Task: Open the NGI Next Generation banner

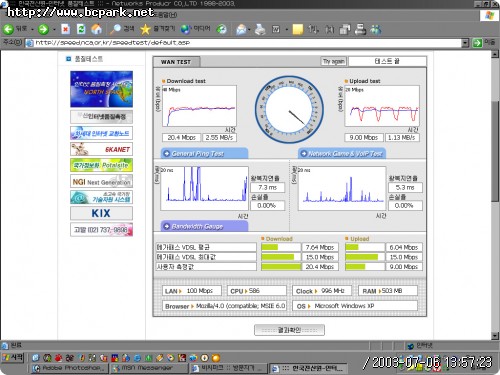Action: point(101,182)
